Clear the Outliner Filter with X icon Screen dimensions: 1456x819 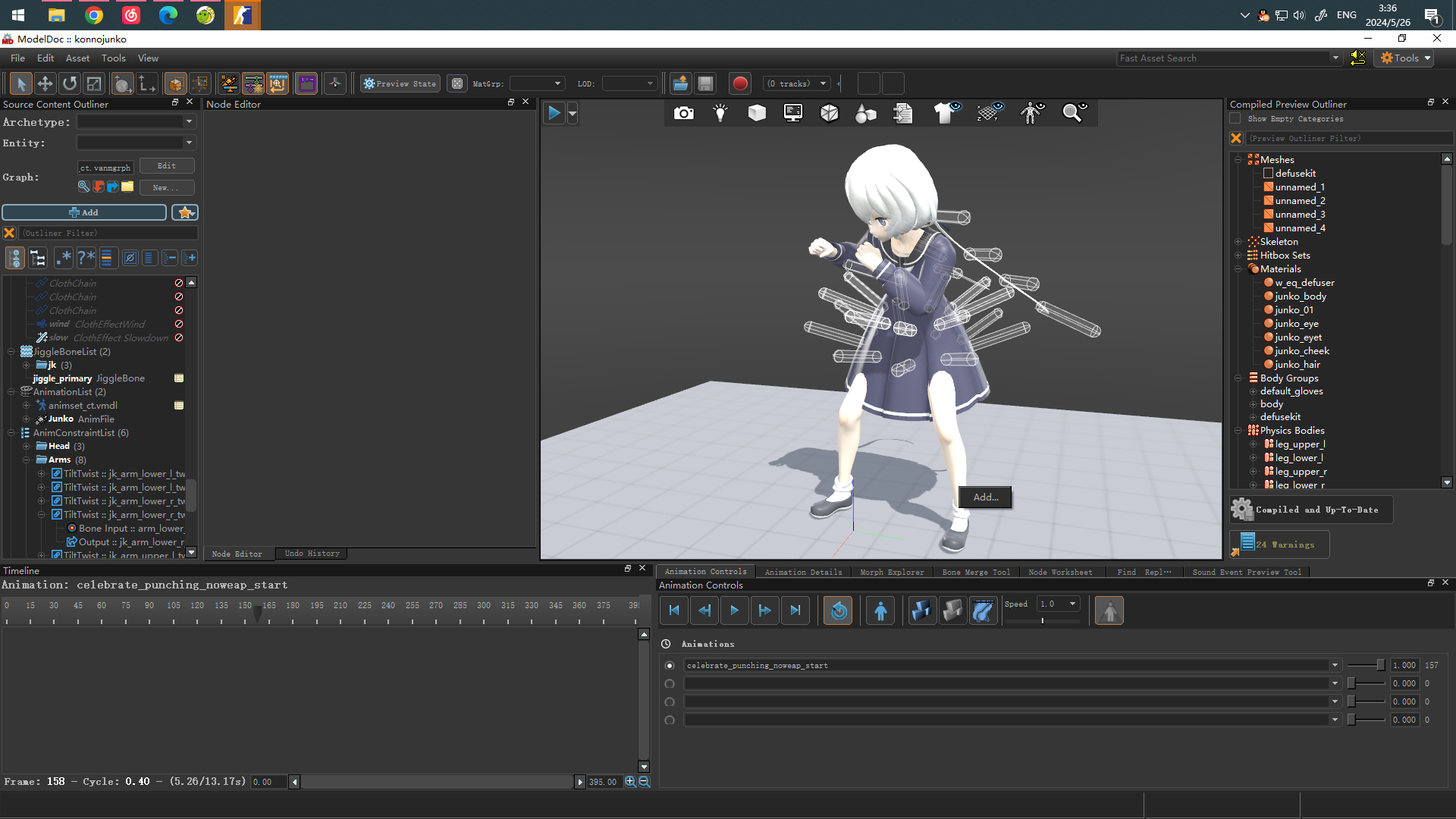(x=9, y=233)
